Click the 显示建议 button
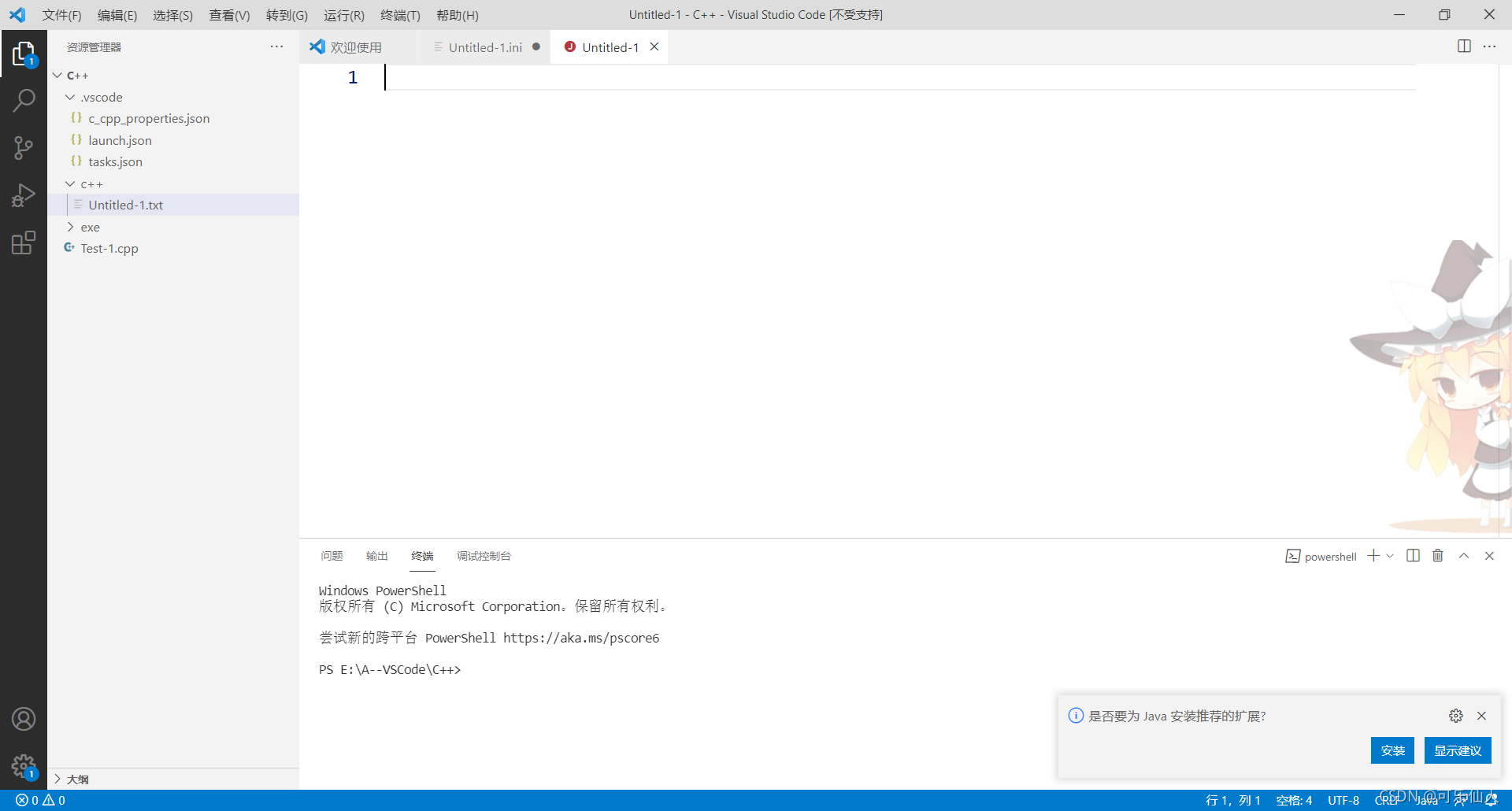Image resolution: width=1512 pixels, height=811 pixels. point(1458,750)
